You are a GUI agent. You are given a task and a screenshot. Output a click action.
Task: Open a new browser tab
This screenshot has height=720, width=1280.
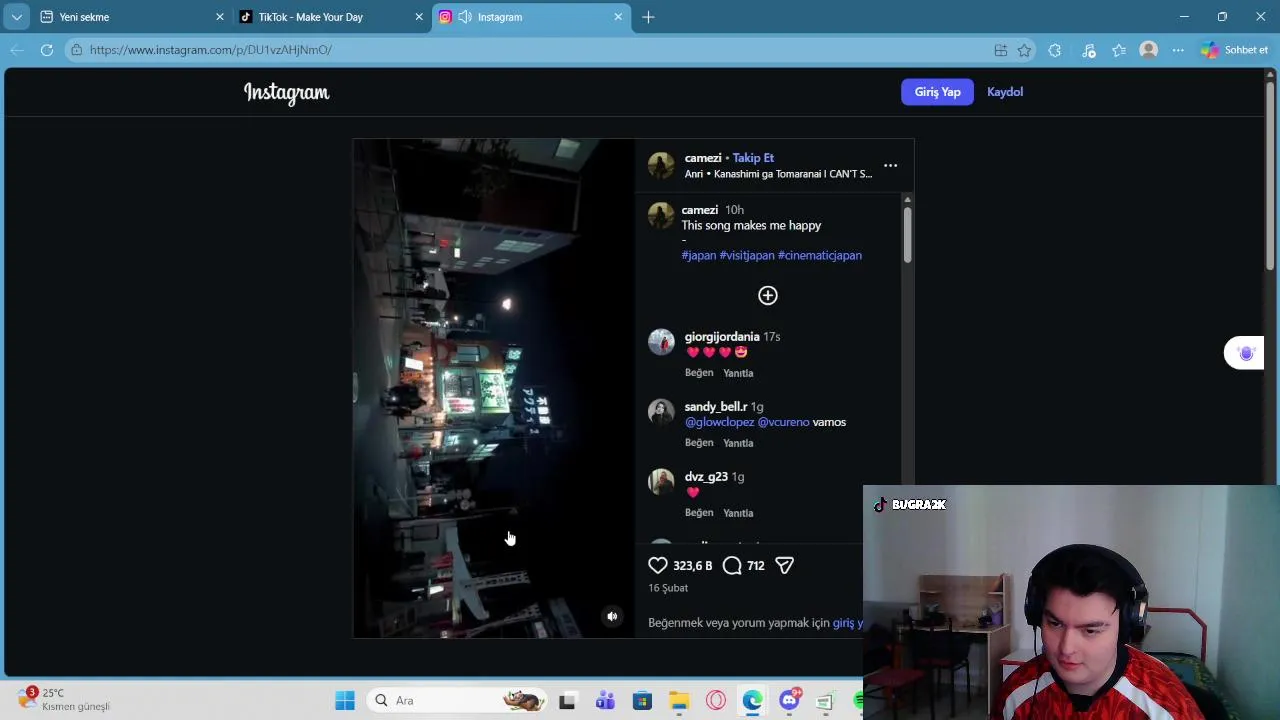click(648, 17)
